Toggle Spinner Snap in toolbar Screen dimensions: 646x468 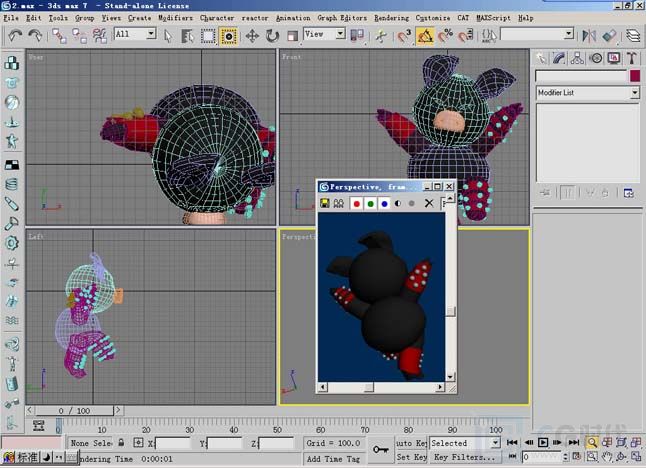[465, 36]
